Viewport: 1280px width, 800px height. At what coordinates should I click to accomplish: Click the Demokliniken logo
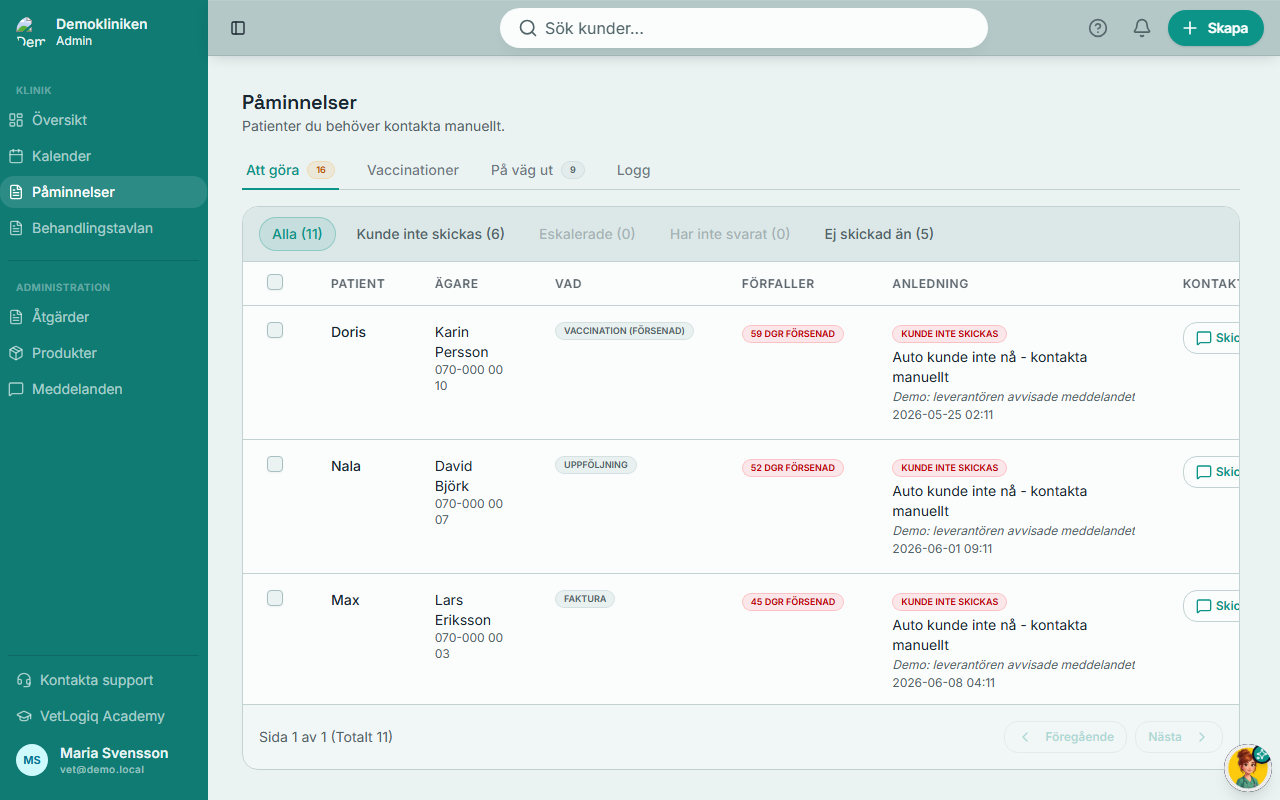coord(30,32)
